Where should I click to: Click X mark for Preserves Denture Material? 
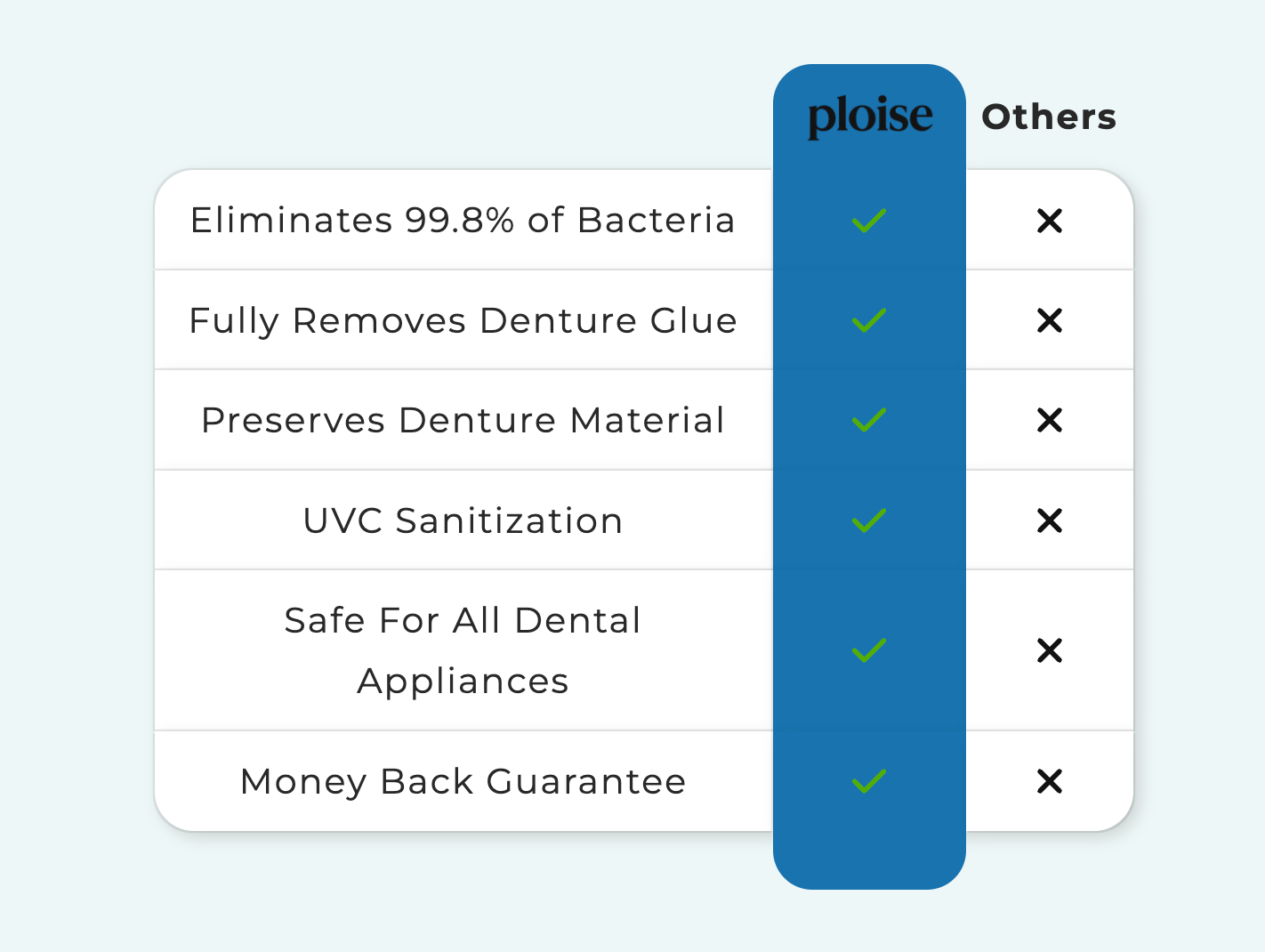(1050, 420)
